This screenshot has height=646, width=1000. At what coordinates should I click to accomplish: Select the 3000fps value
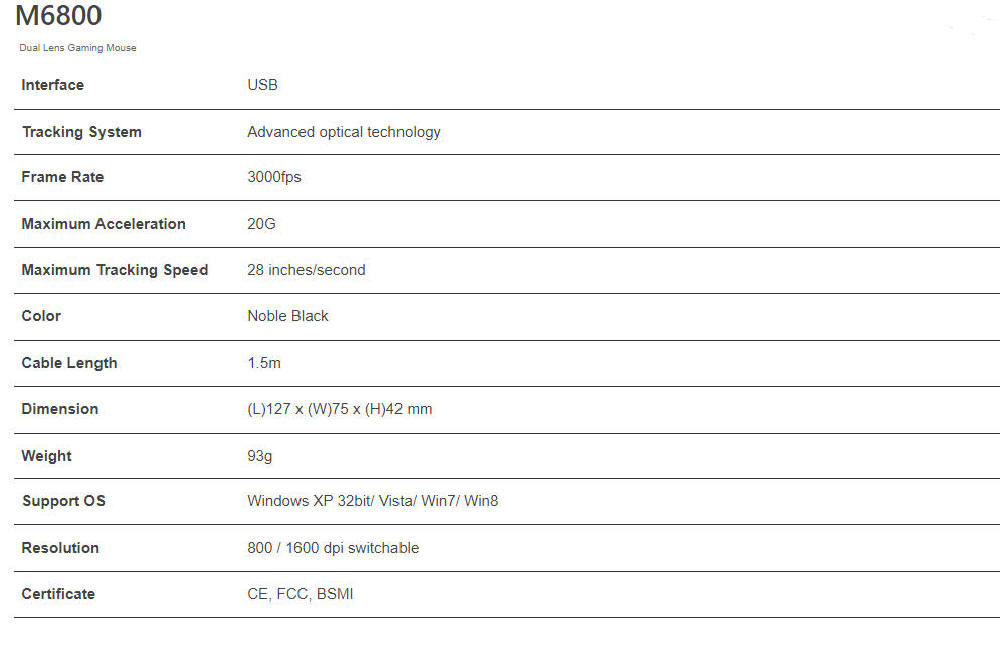[x=274, y=177]
